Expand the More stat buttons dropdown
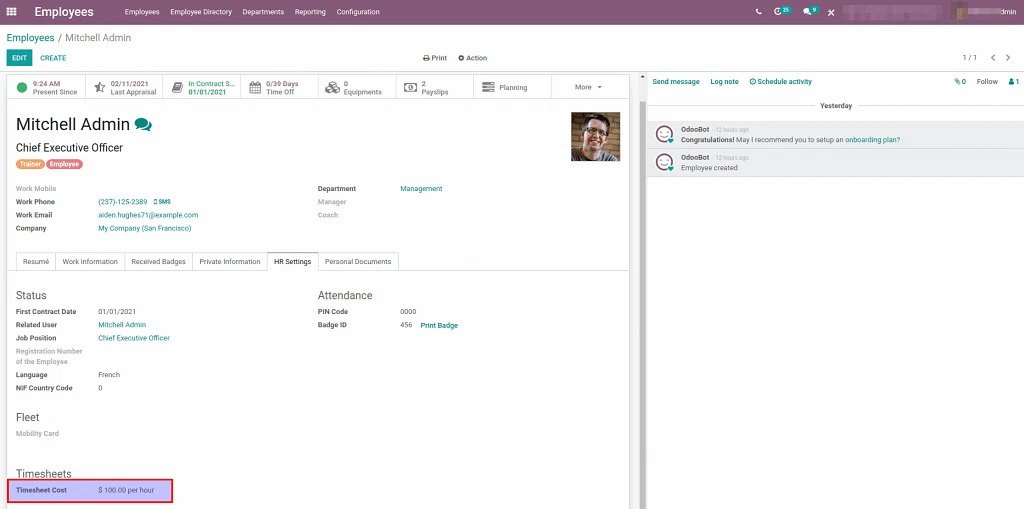This screenshot has width=1024, height=509. pos(588,88)
